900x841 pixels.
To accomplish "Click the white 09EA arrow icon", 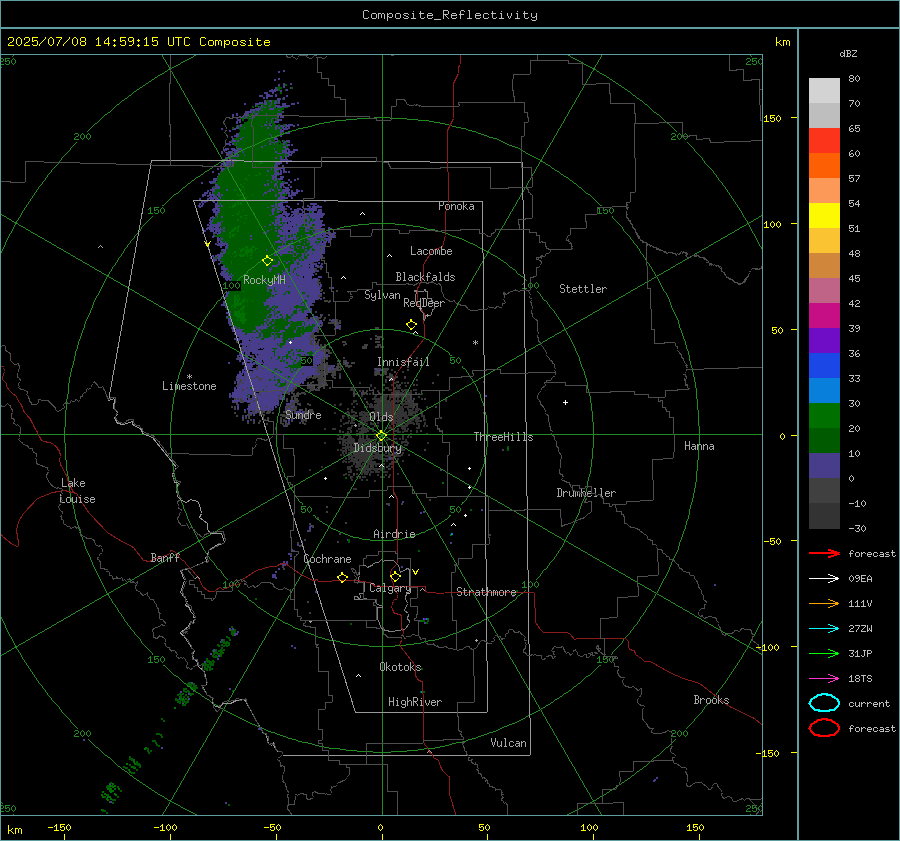I will pyautogui.click(x=824, y=579).
